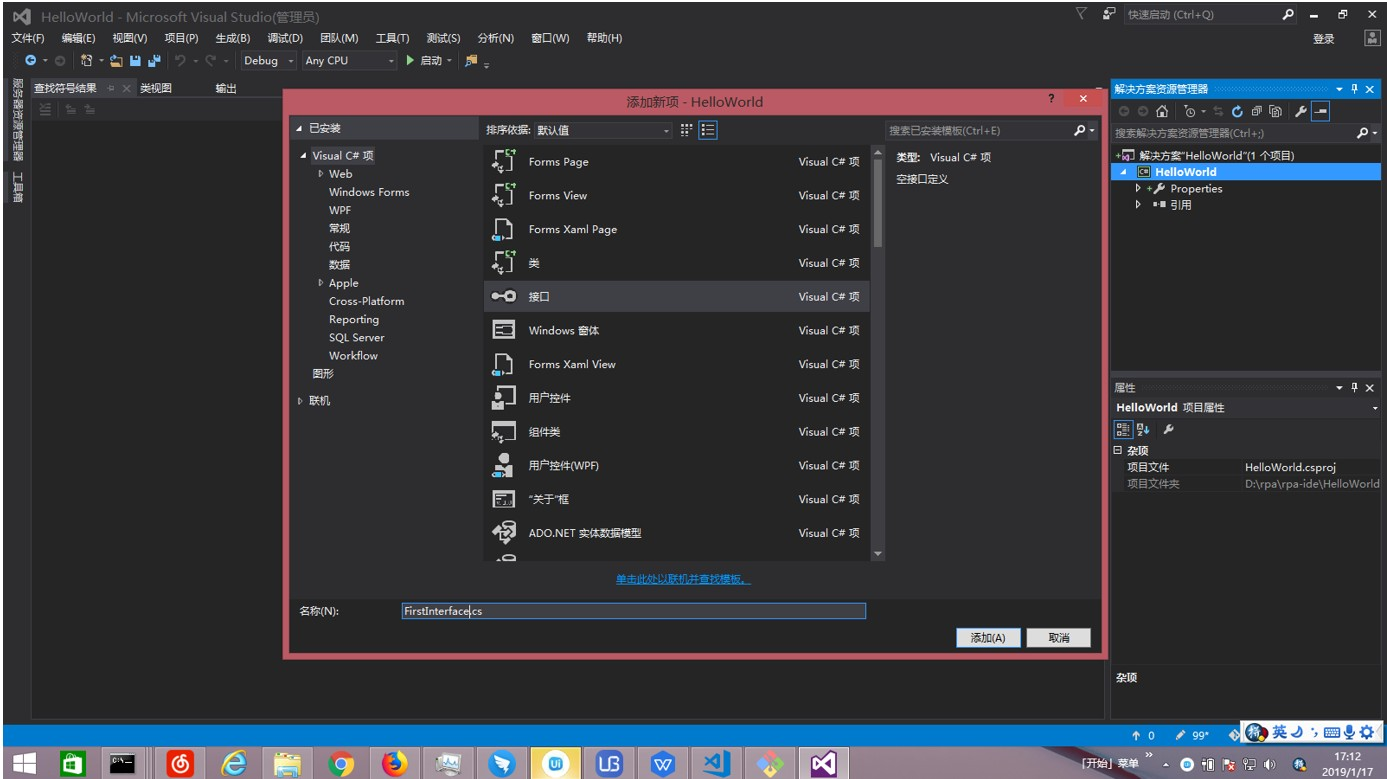Image resolution: width=1387 pixels, height=779 pixels.
Task: Select the 组件类 template
Action: 677,432
